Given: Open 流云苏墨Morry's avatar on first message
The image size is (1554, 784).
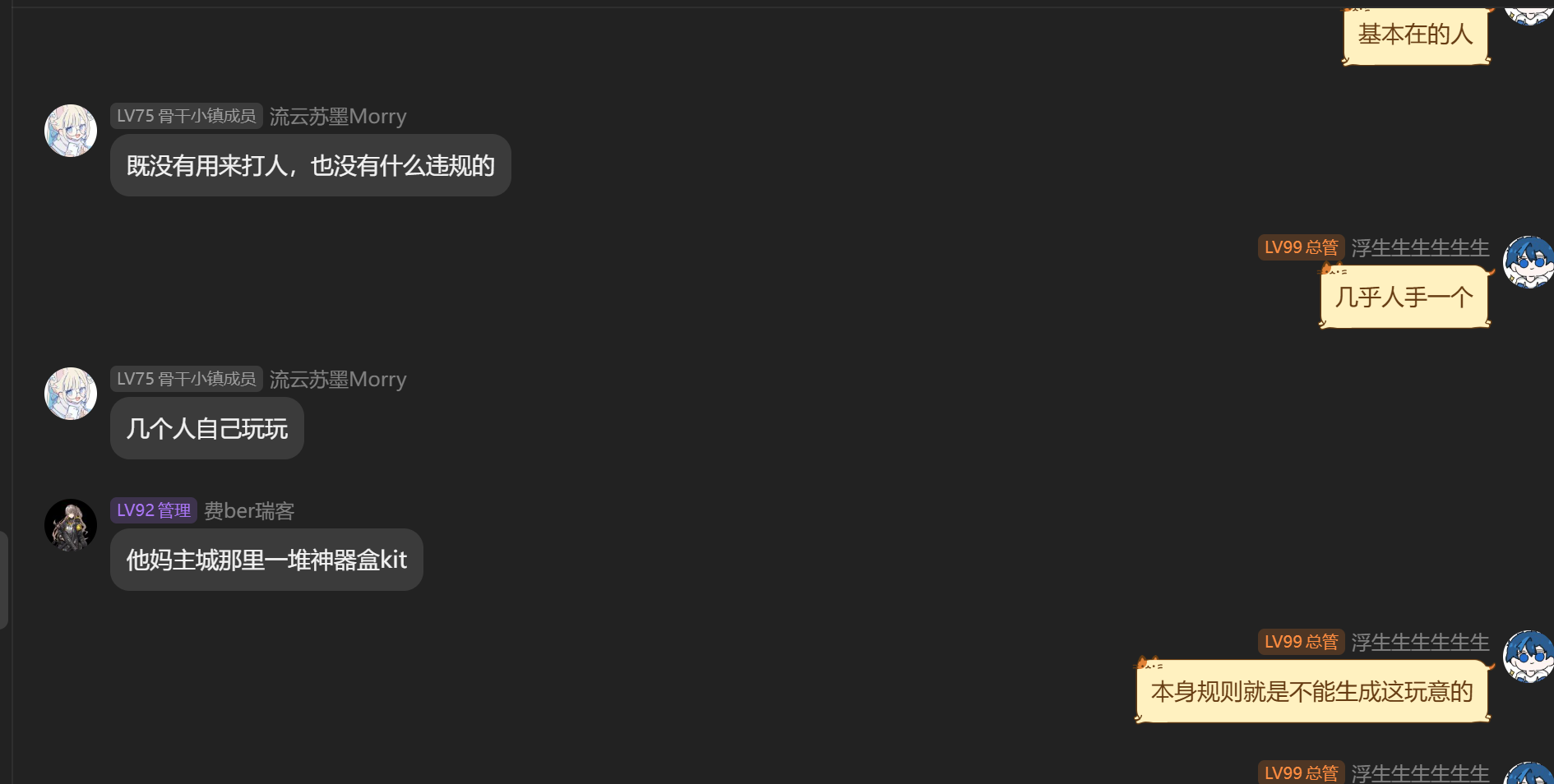Looking at the screenshot, I should tap(71, 131).
